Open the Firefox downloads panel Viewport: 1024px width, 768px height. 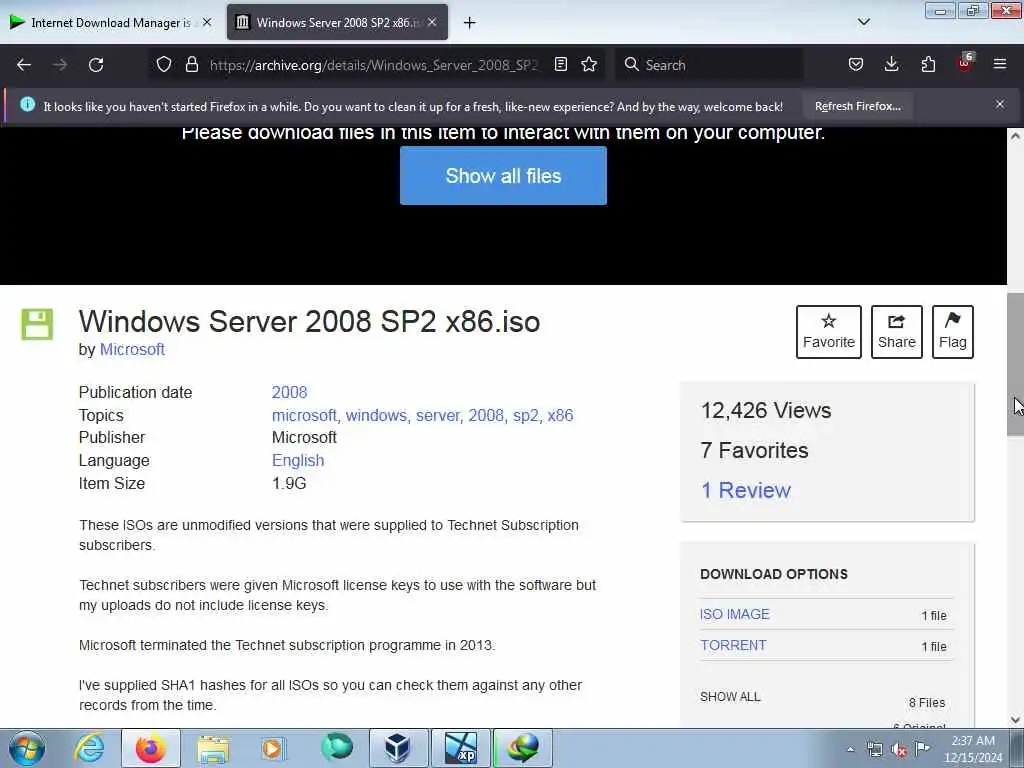(891, 64)
